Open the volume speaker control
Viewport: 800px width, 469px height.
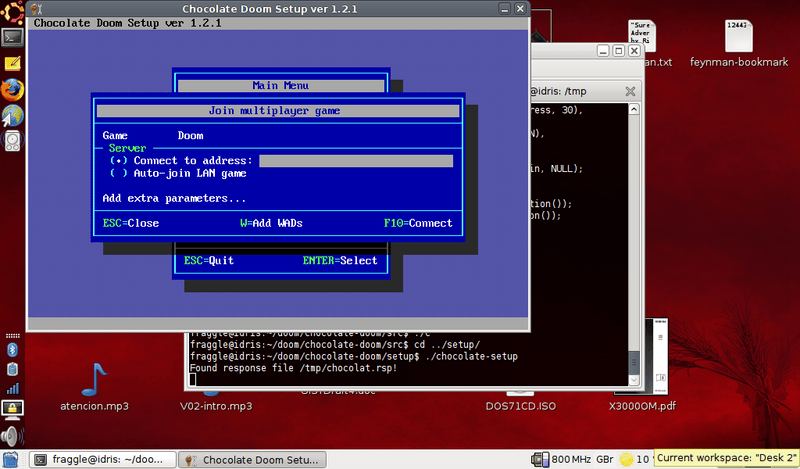click(x=11, y=436)
